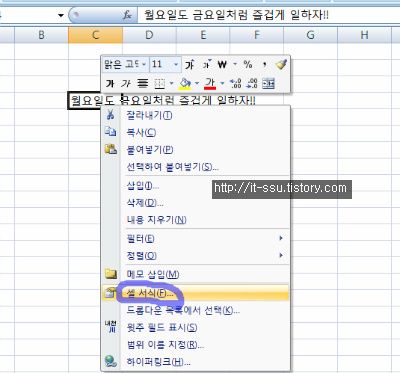Toggle center alignment in mini toolbar
The height and width of the screenshot is (373, 400).
(x=143, y=83)
